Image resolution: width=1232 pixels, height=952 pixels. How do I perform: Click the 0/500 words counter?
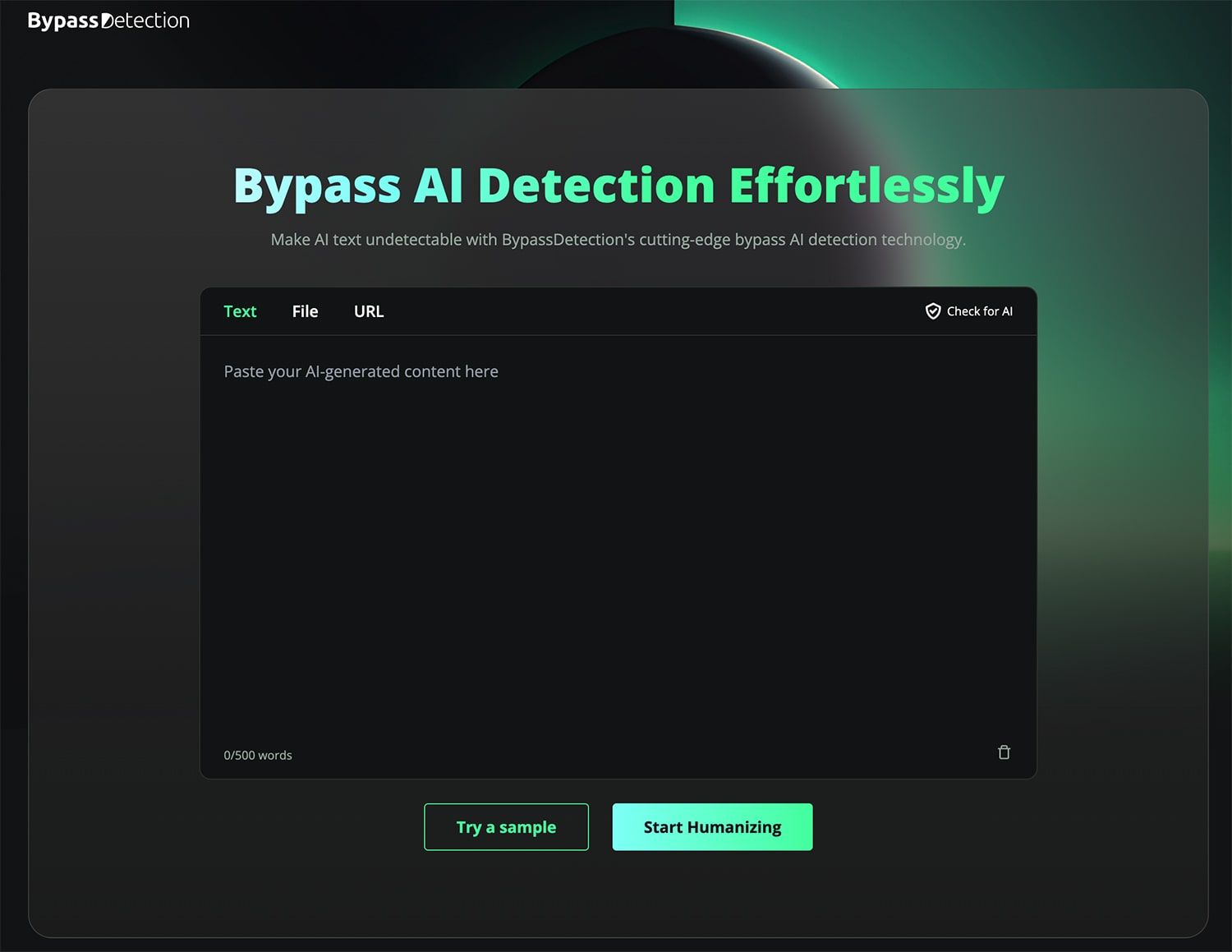[x=258, y=755]
